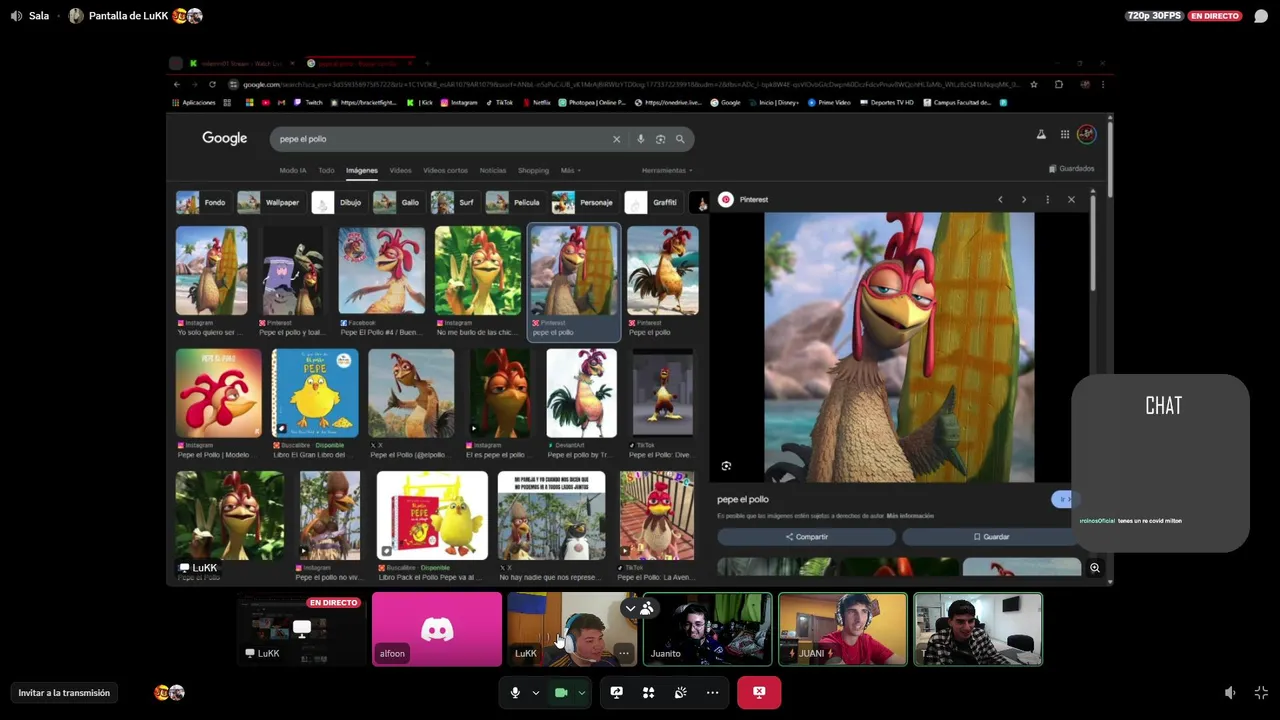Click the share screen icon
The image size is (1280, 720).
pyautogui.click(x=617, y=692)
